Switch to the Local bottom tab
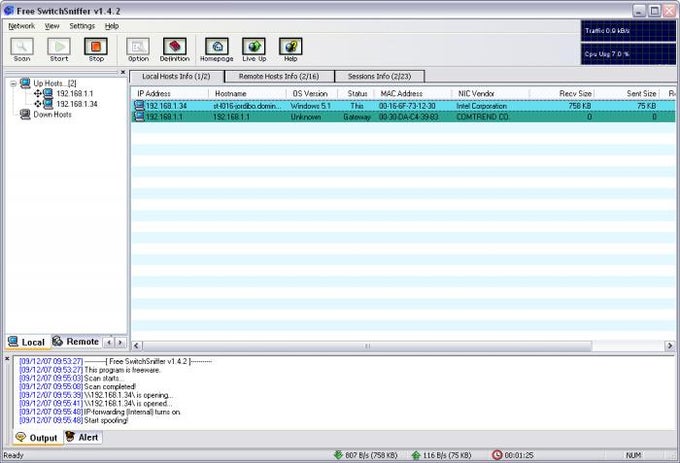 click(27, 342)
